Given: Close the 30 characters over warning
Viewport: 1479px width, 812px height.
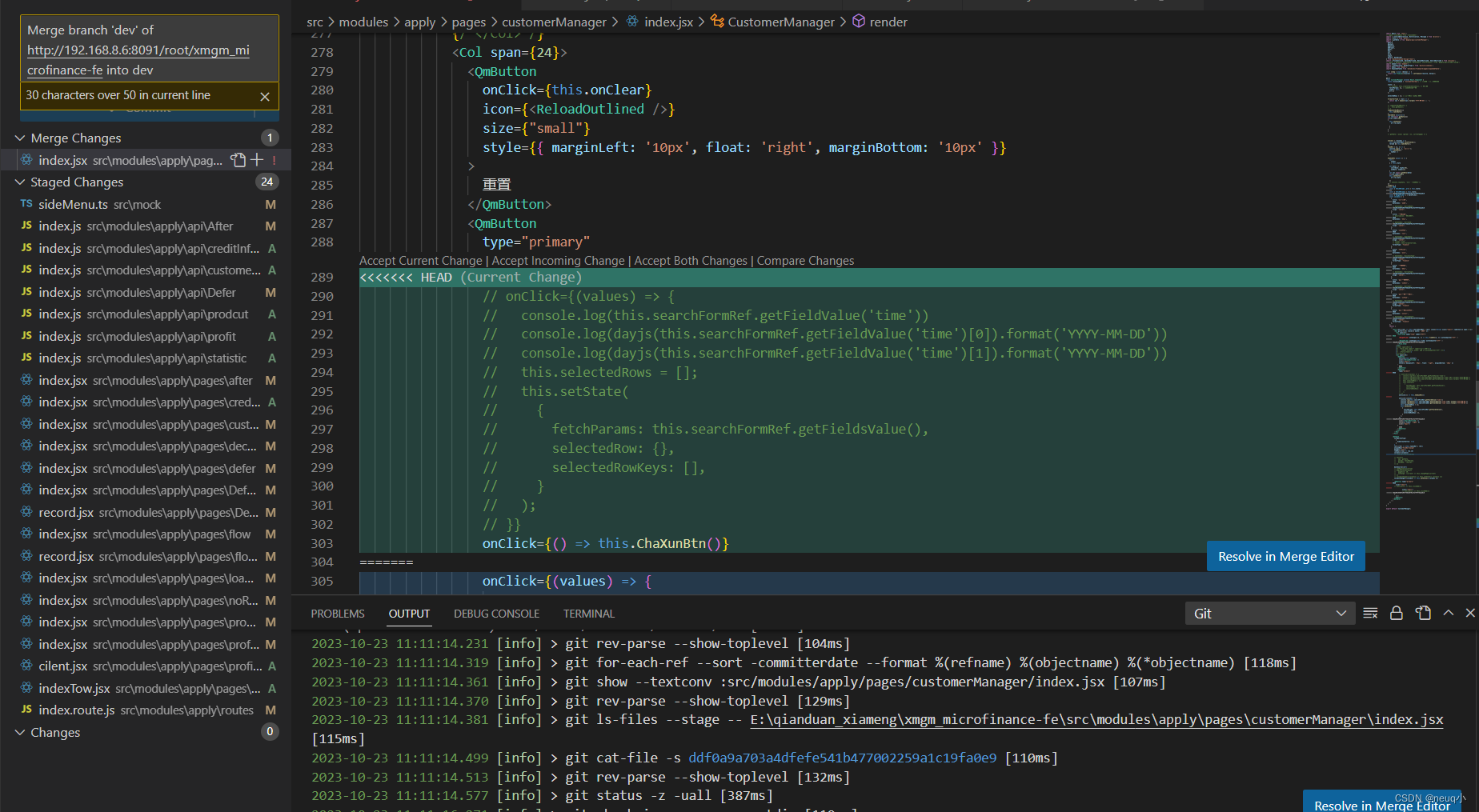Looking at the screenshot, I should pyautogui.click(x=265, y=96).
